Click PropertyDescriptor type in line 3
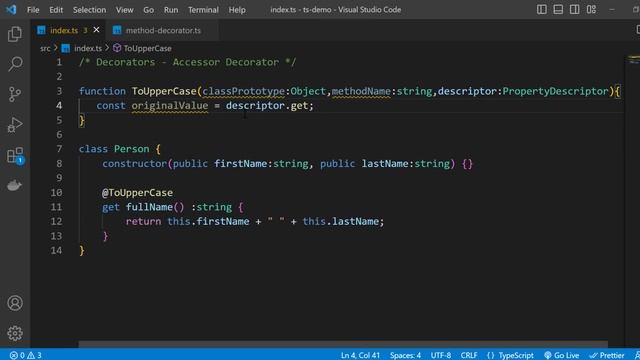The image size is (640, 360). pos(555,91)
